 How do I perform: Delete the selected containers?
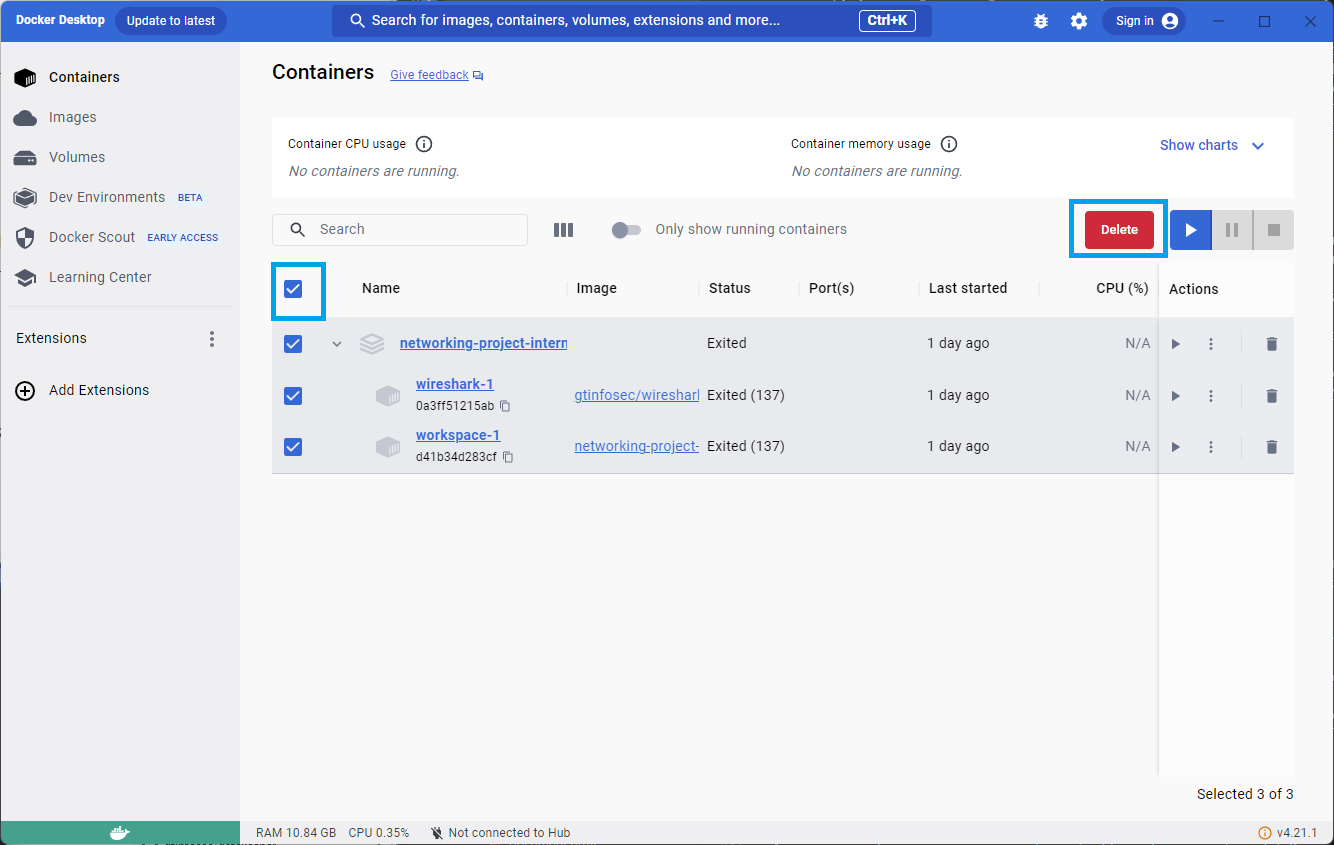(x=1118, y=229)
